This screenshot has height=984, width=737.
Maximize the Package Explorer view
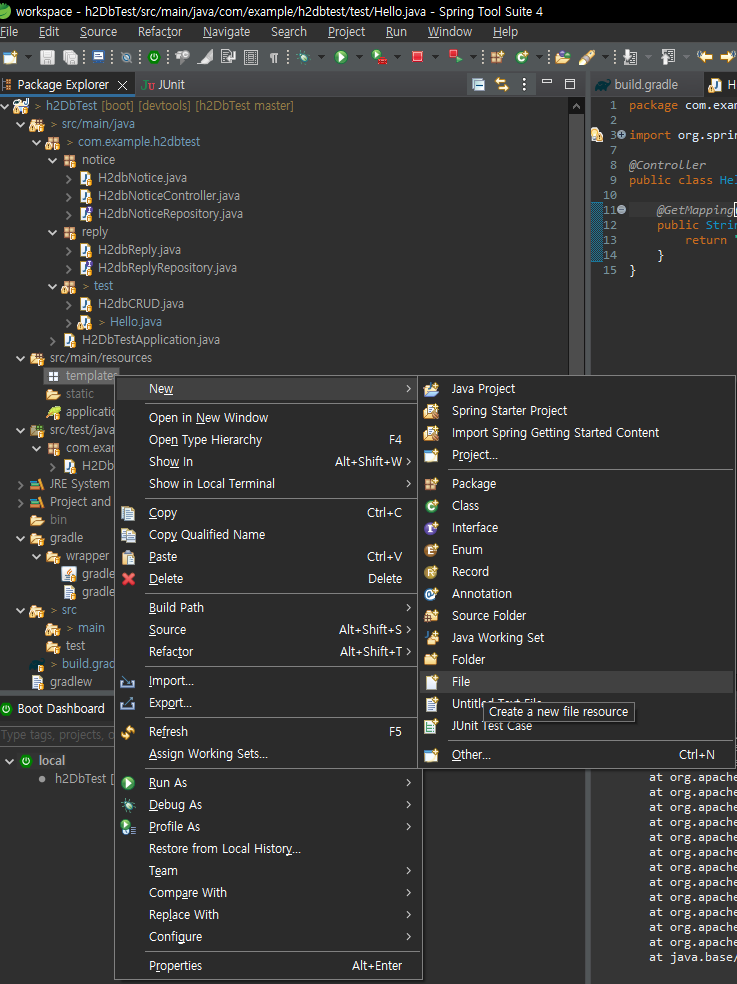[x=570, y=83]
